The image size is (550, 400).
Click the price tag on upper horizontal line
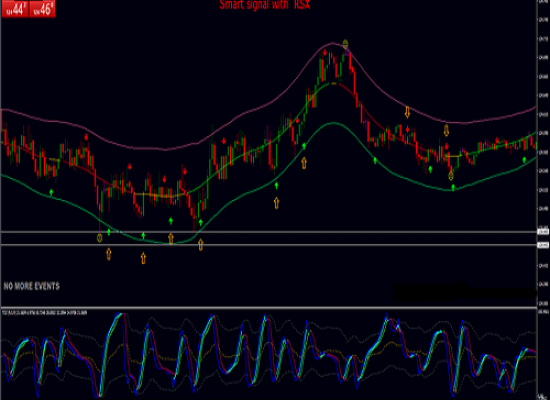[x=543, y=232]
